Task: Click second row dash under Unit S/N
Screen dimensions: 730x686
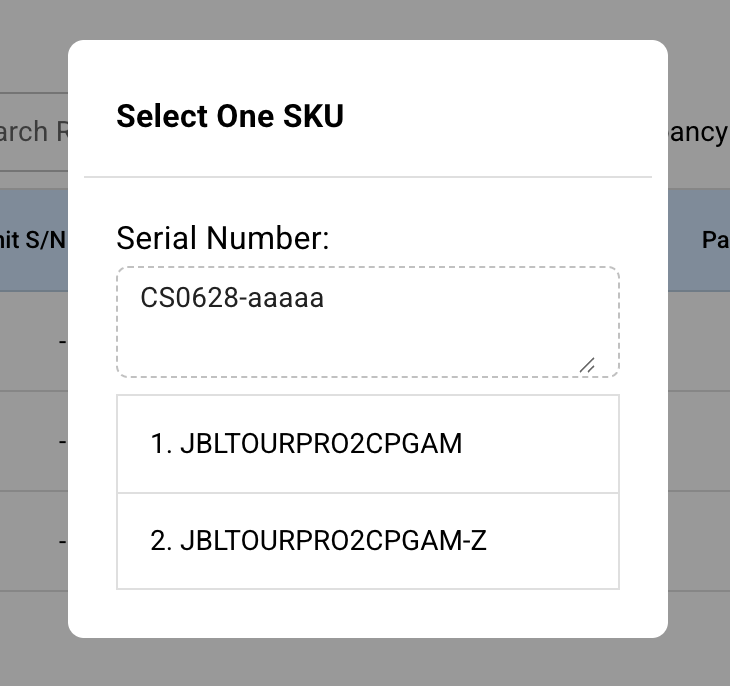Action: [x=62, y=441]
